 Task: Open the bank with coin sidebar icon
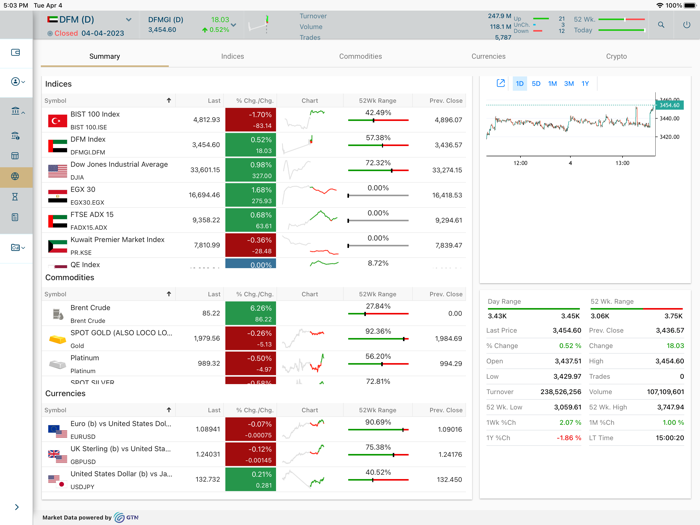click(x=15, y=136)
